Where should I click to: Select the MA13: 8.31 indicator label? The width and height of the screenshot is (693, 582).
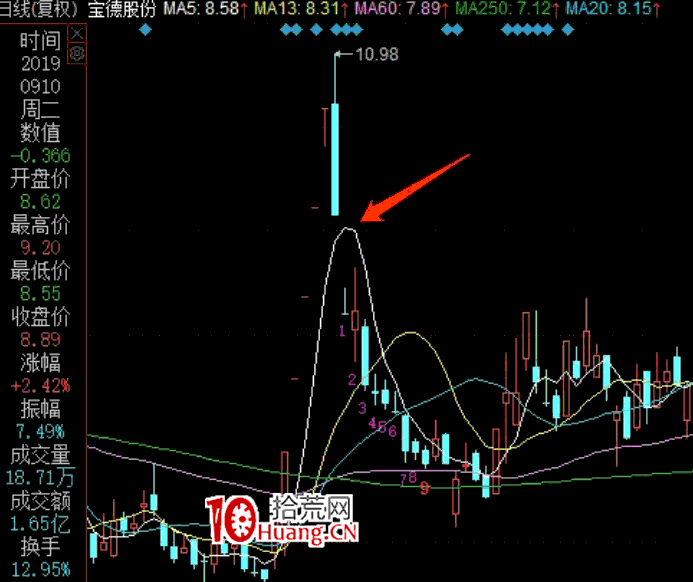[x=301, y=9]
